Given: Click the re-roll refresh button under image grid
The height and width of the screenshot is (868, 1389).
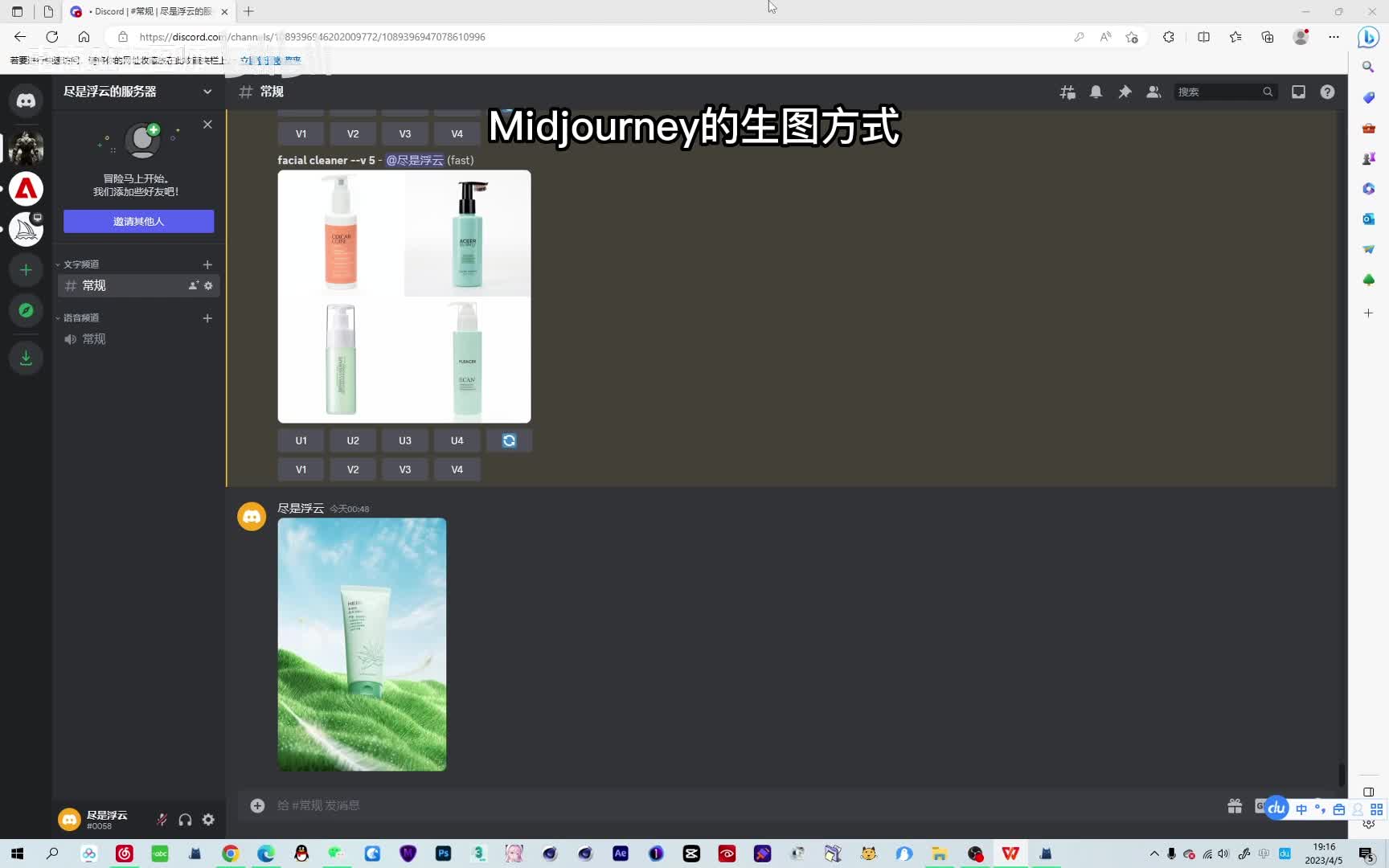Looking at the screenshot, I should click(x=509, y=440).
